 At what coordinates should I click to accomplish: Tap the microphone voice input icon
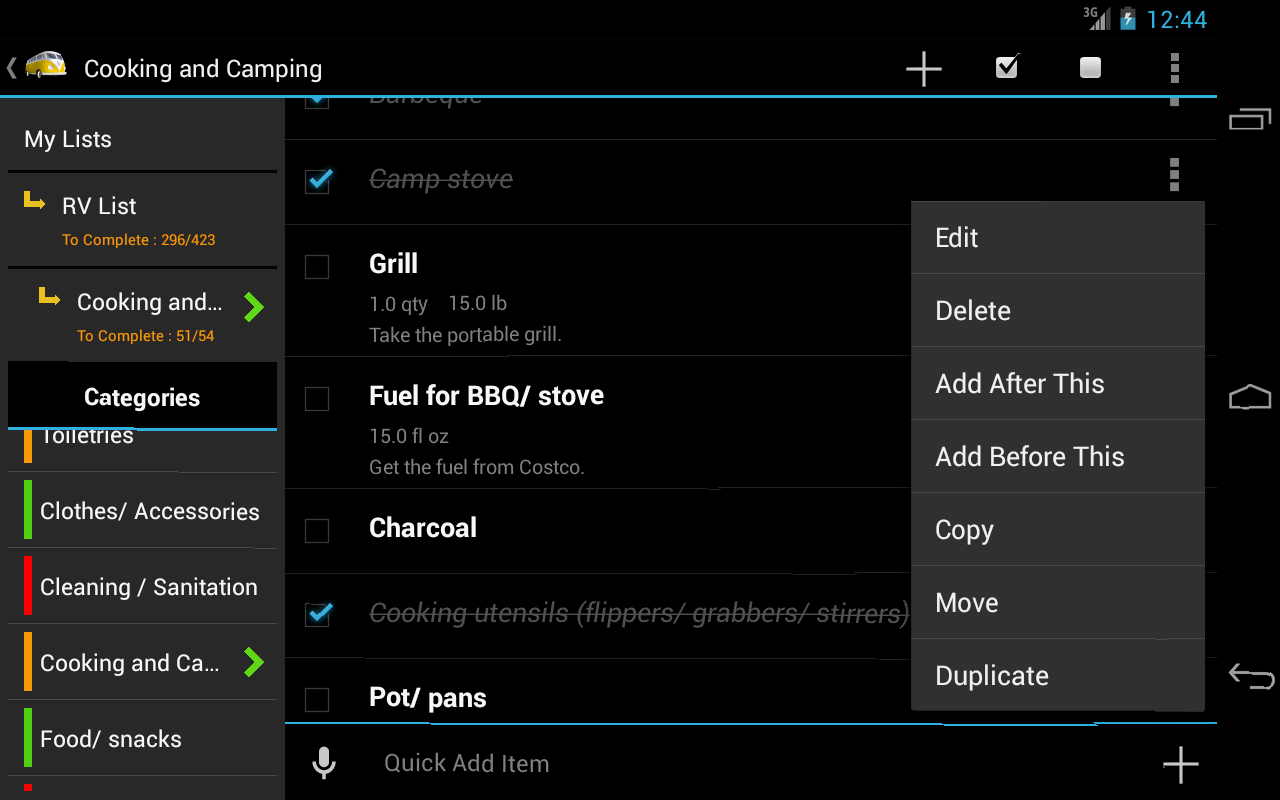(323, 763)
